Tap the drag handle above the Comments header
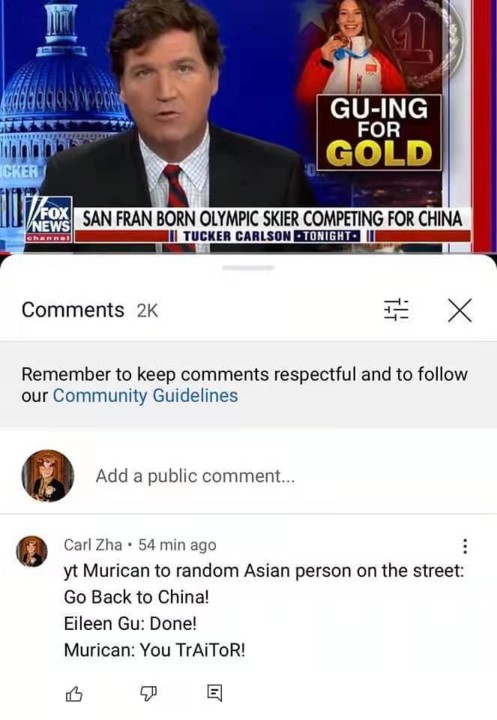The width and height of the screenshot is (497, 720). [x=248, y=267]
